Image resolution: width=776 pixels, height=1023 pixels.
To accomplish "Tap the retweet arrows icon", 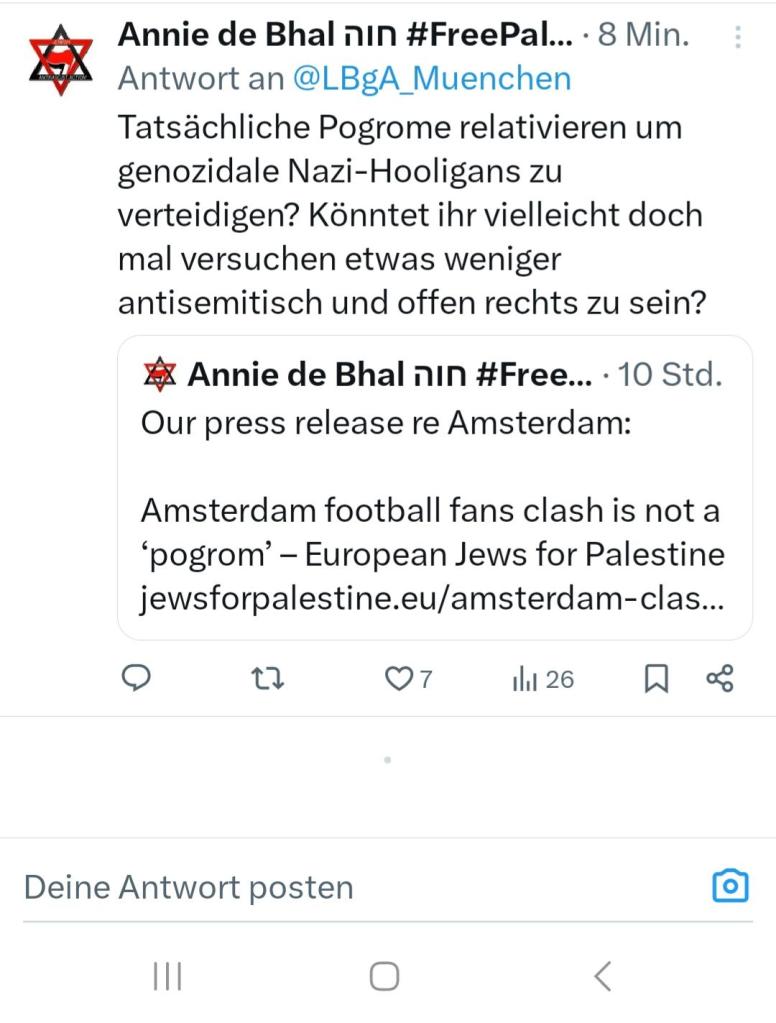I will pos(267,679).
